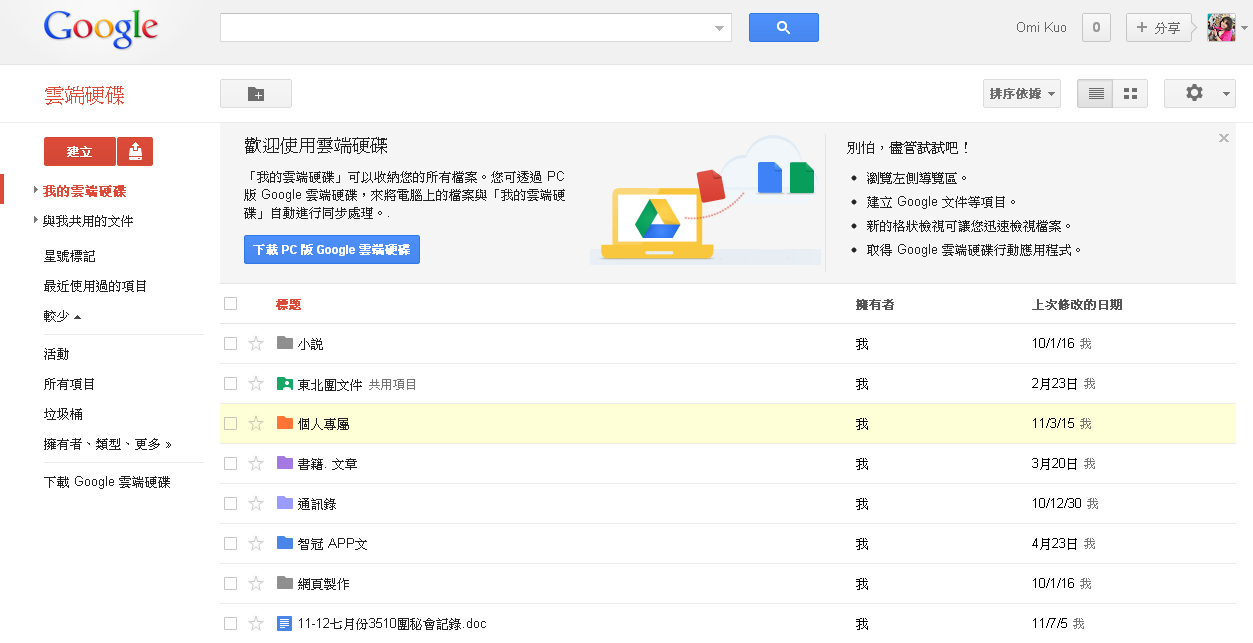1253x643 pixels.
Task: Click the blue document icon of 11-12七月份3510團秘會記錄.doc
Action: tap(285, 623)
